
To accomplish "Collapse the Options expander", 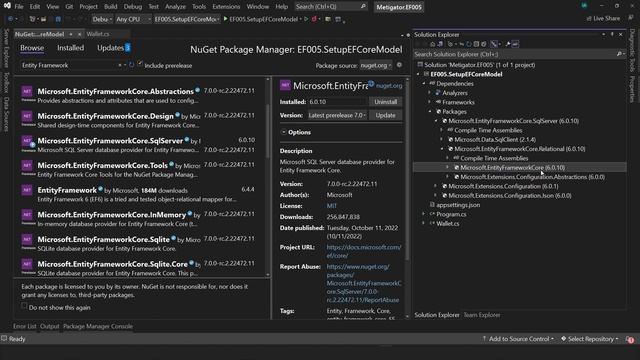I will click(x=284, y=132).
